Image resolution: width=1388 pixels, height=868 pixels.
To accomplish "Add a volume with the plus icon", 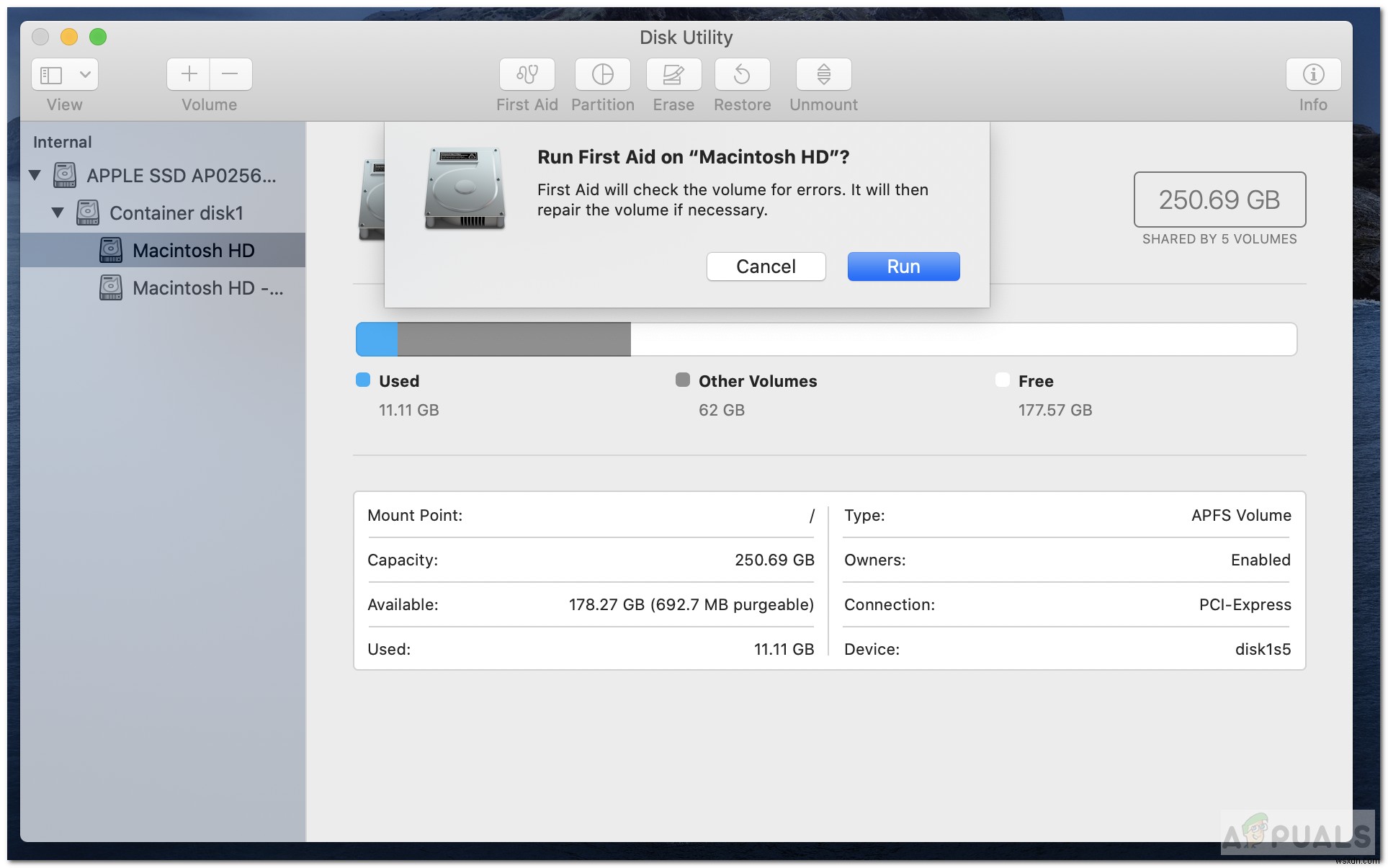I will coord(188,74).
